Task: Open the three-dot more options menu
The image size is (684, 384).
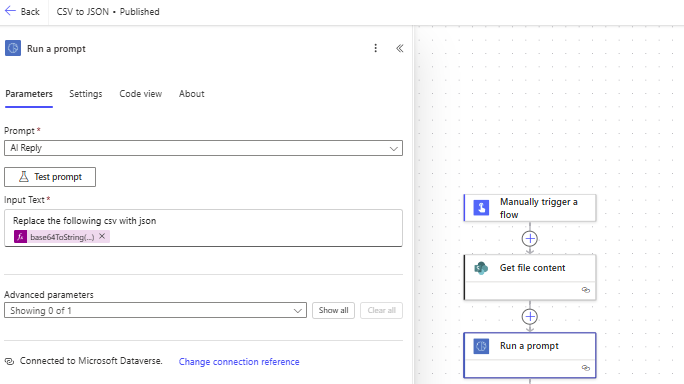Action: pos(376,48)
